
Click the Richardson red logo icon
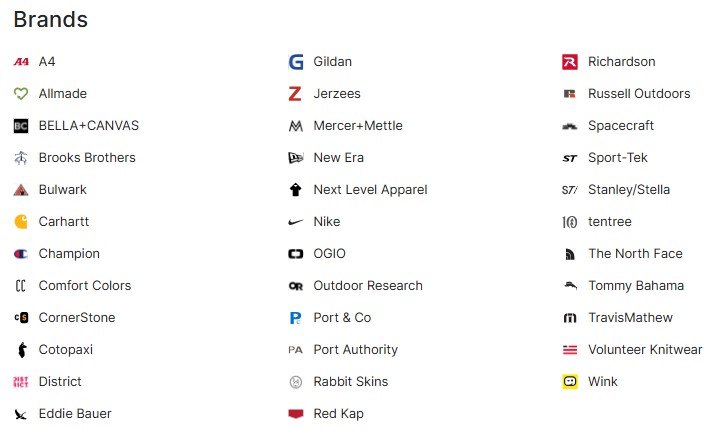(570, 62)
